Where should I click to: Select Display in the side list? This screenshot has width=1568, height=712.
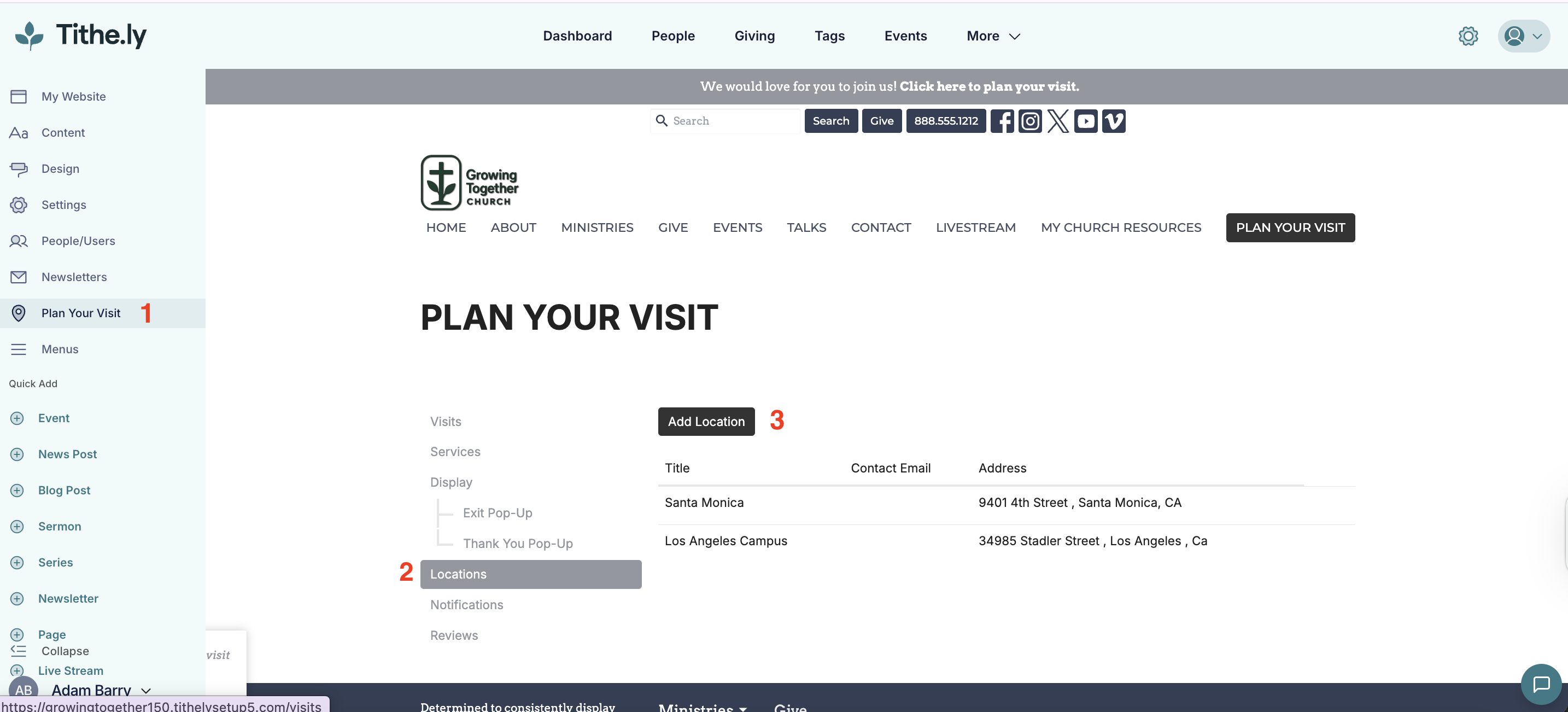450,482
